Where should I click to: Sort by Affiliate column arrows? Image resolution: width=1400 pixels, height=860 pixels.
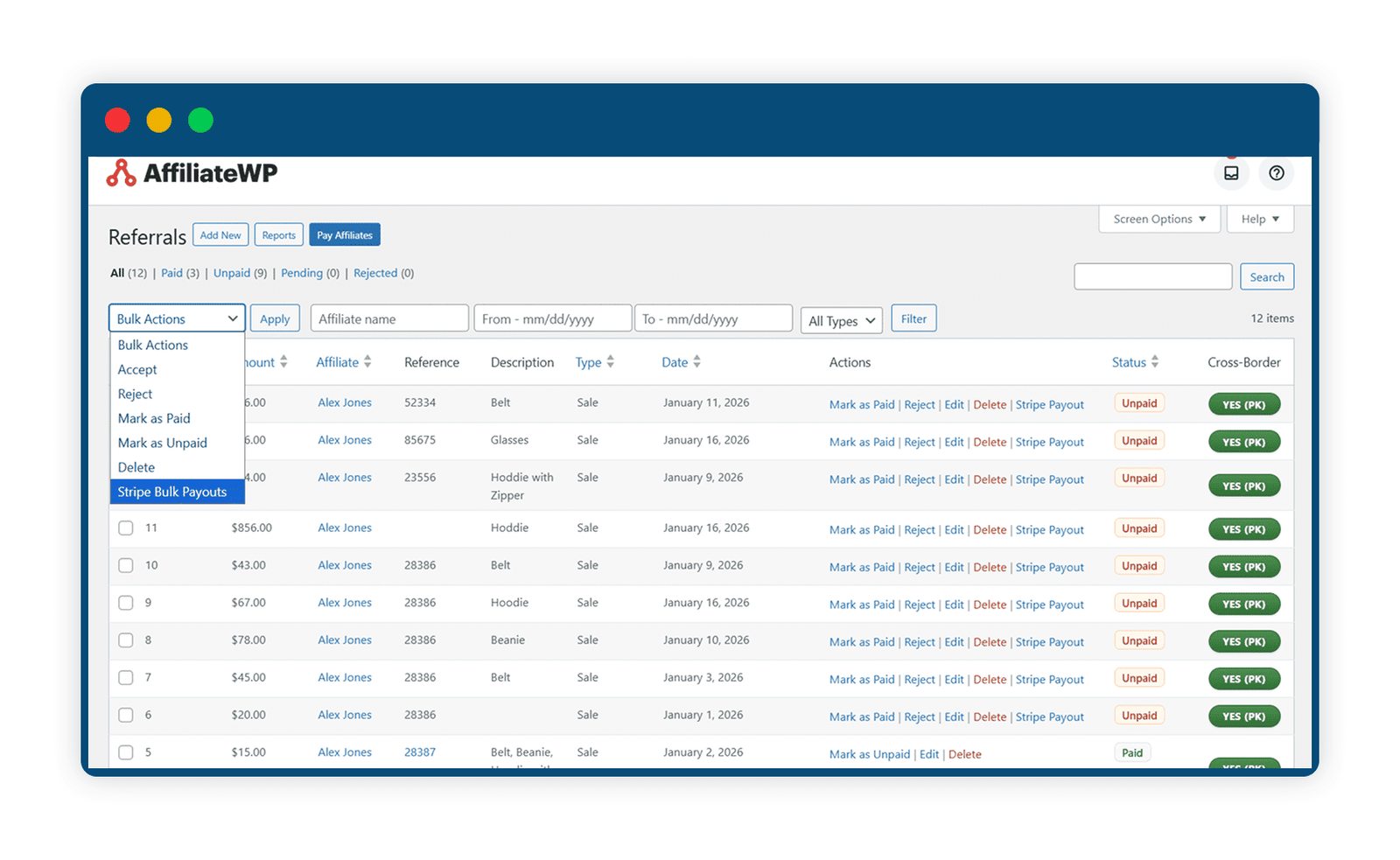tap(367, 361)
